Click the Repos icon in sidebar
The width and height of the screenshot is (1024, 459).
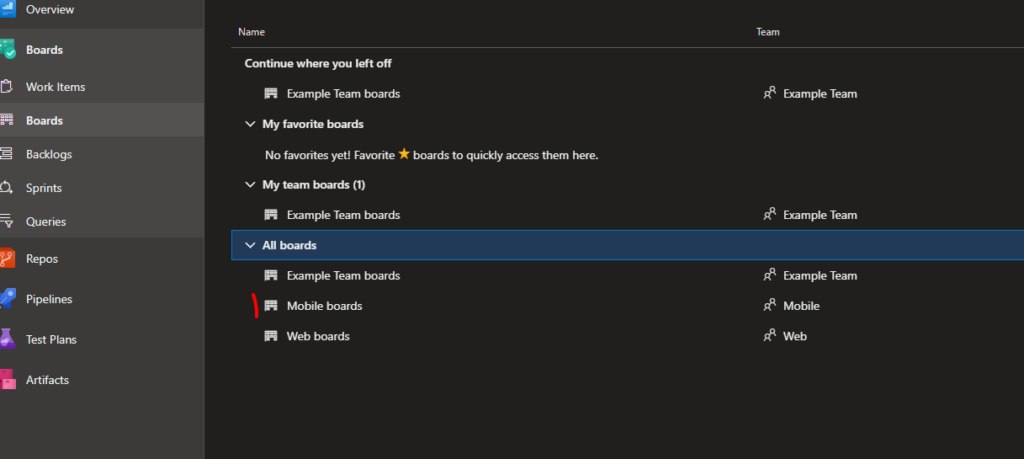(7, 259)
